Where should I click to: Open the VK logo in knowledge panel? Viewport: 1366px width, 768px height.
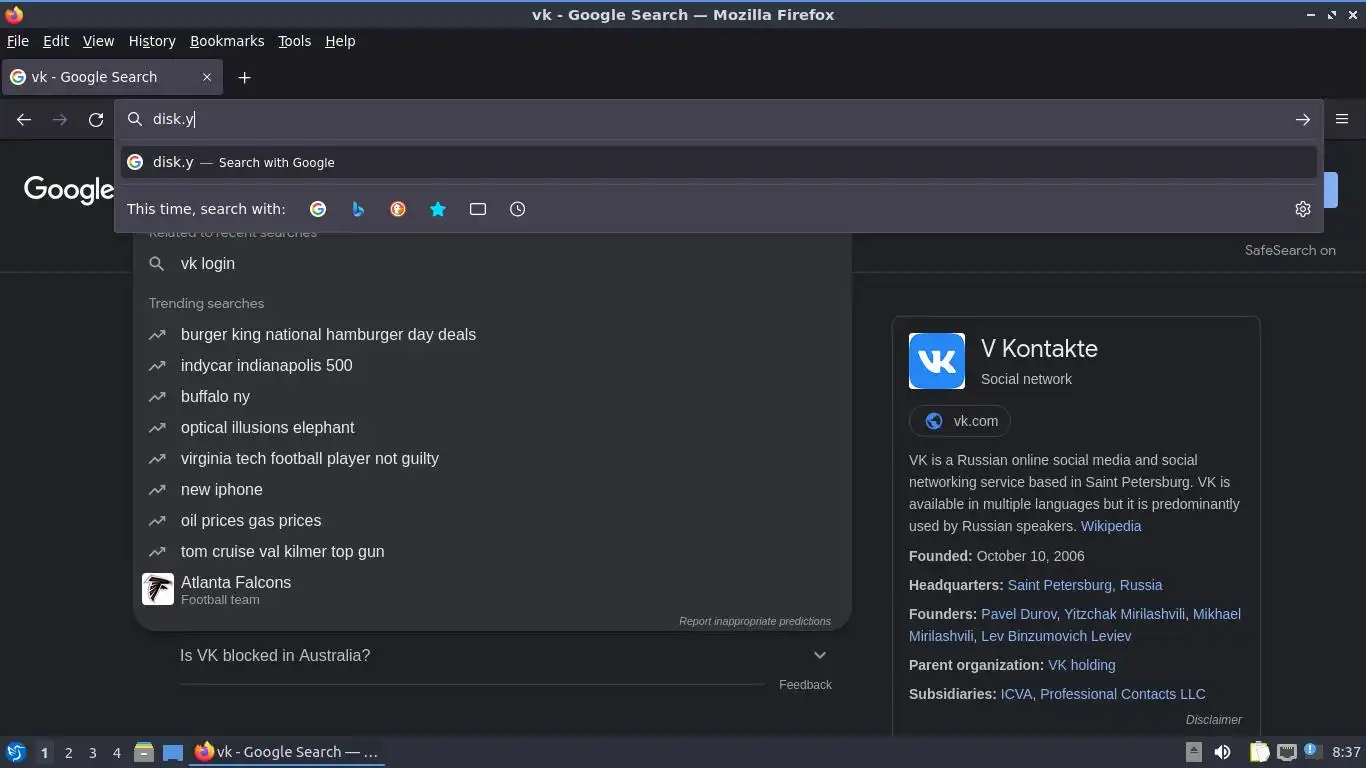(937, 361)
